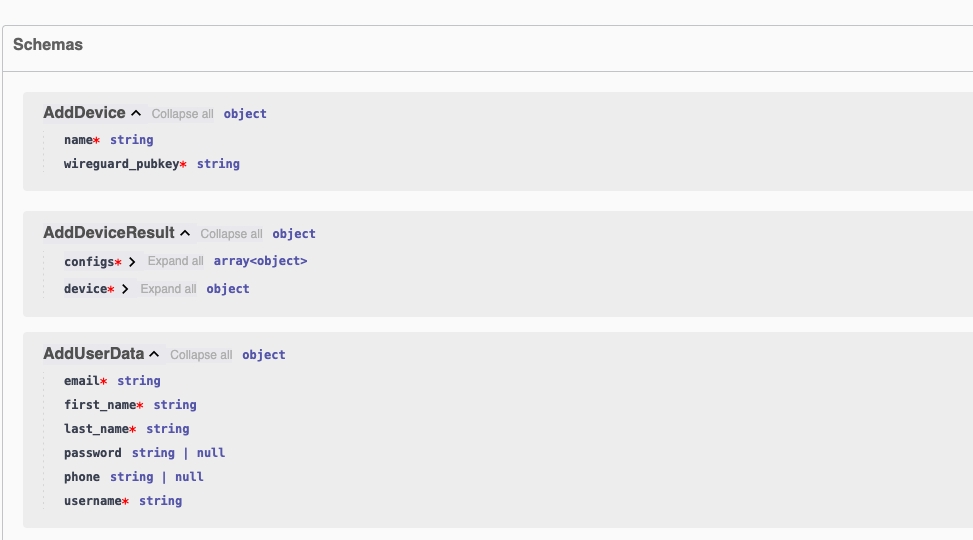Click the array<object> type label of configs
This screenshot has width=973, height=540.
260,261
